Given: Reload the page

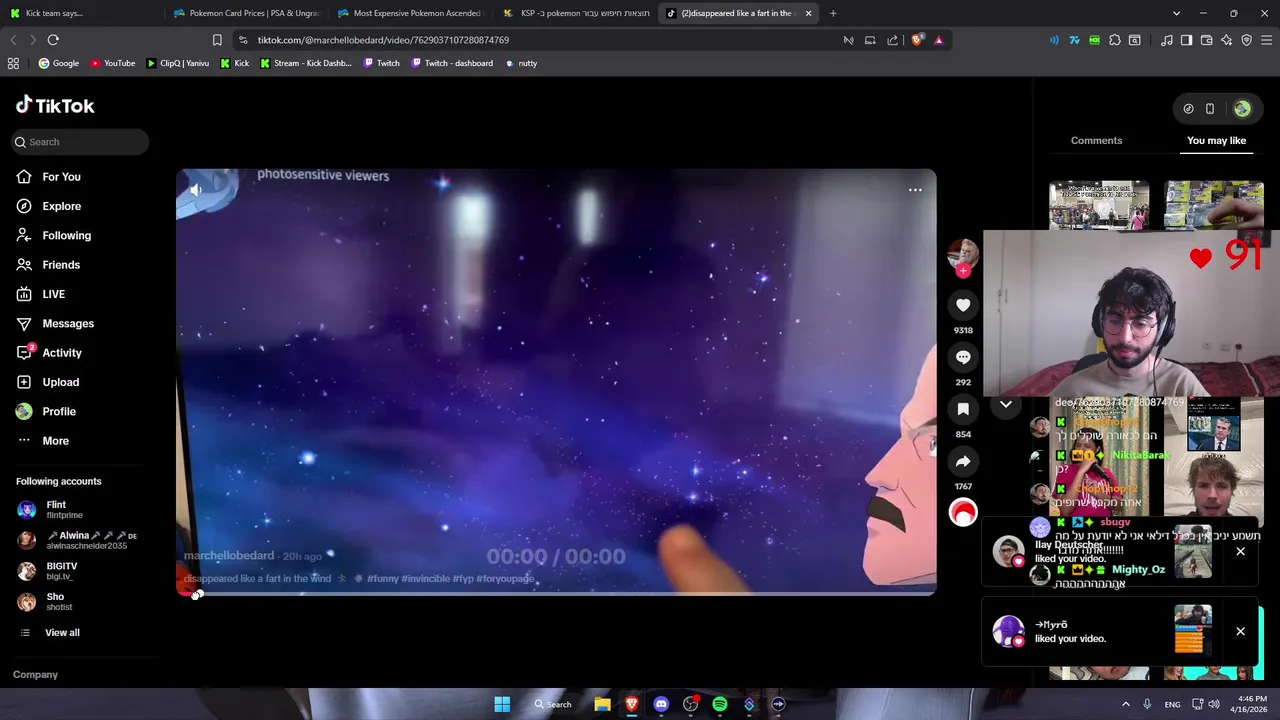Looking at the screenshot, I should point(53,40).
